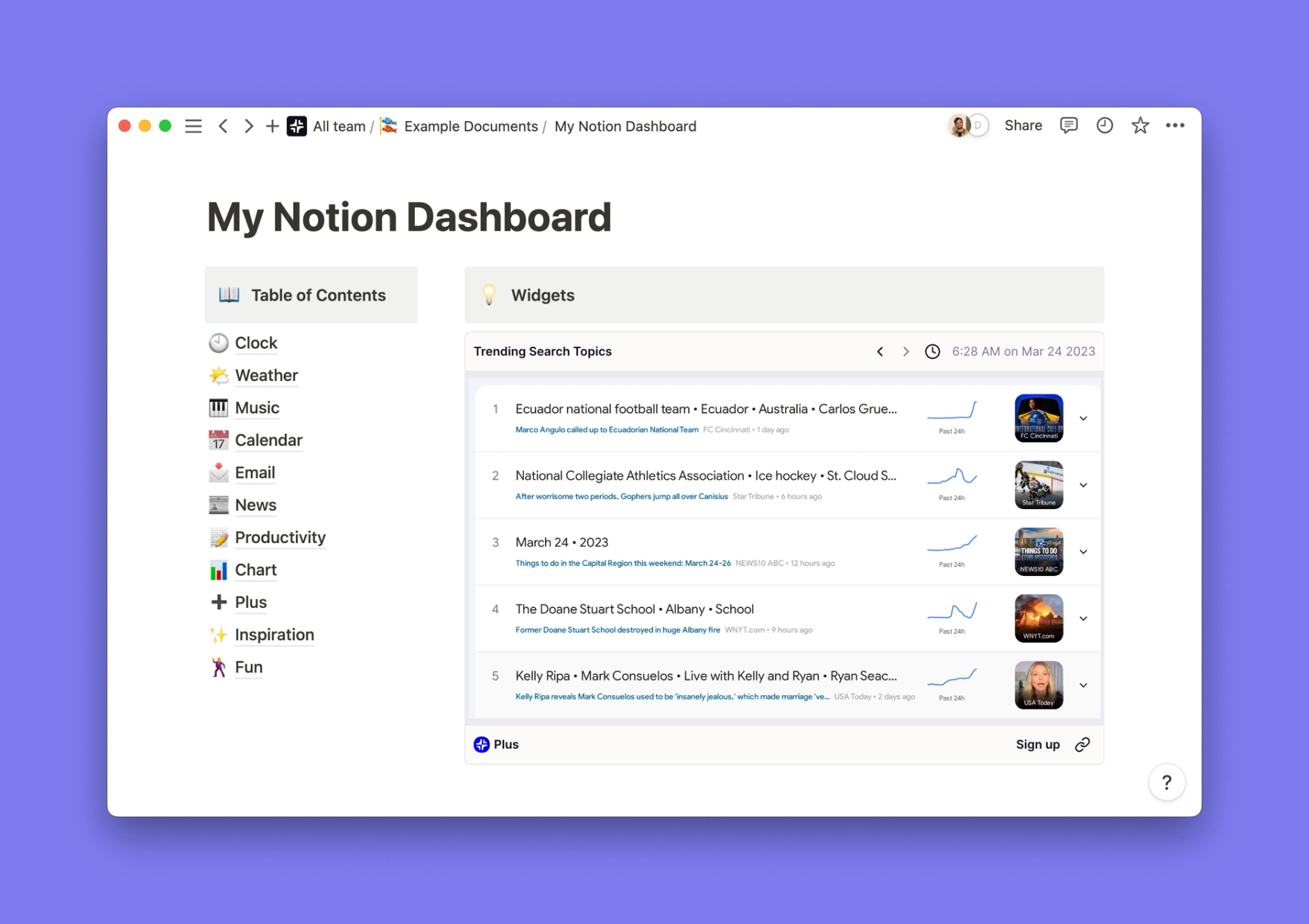Jump to the Chart section
1309x924 pixels.
click(256, 570)
